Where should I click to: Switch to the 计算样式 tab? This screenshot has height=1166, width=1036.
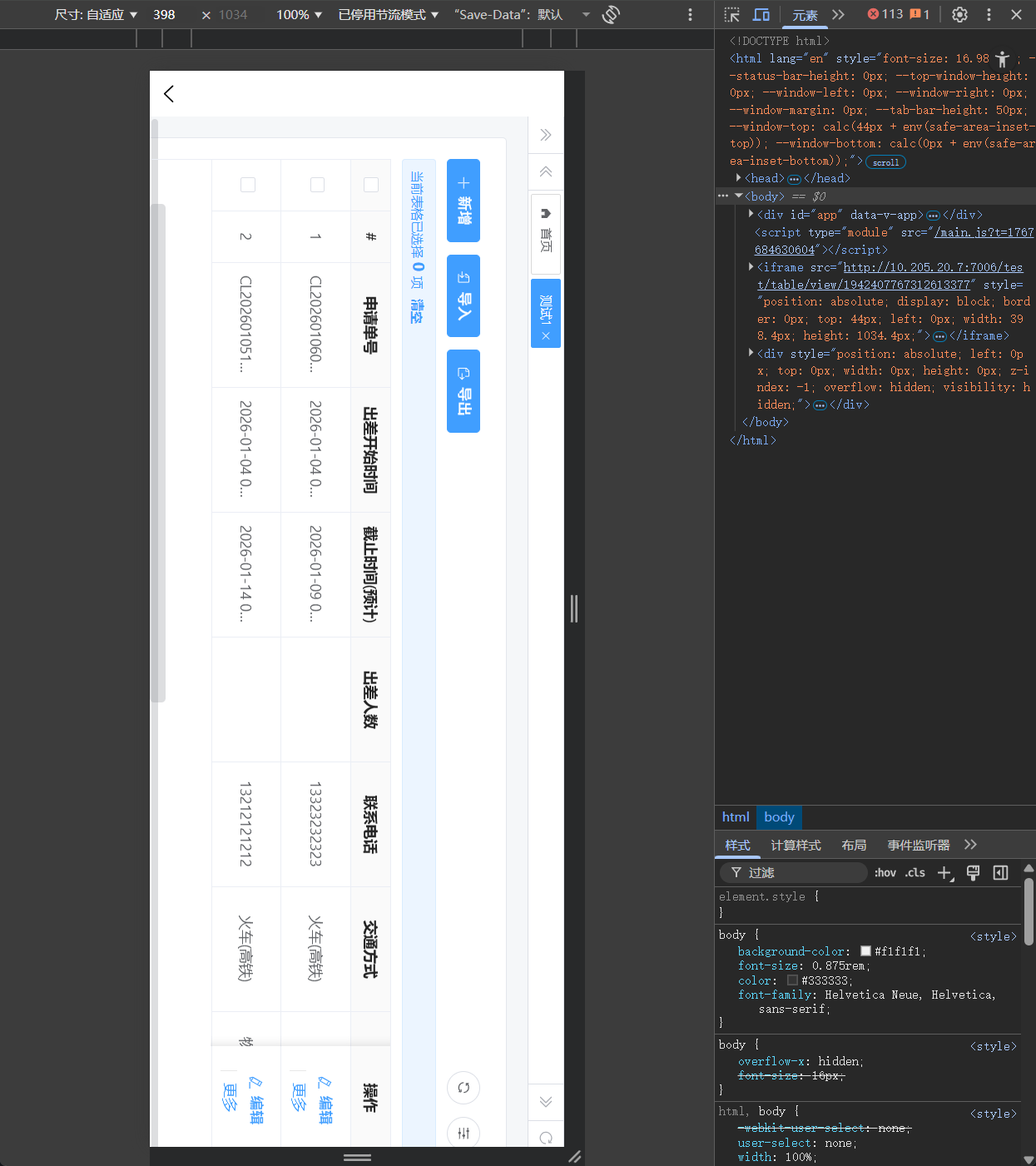(x=795, y=845)
